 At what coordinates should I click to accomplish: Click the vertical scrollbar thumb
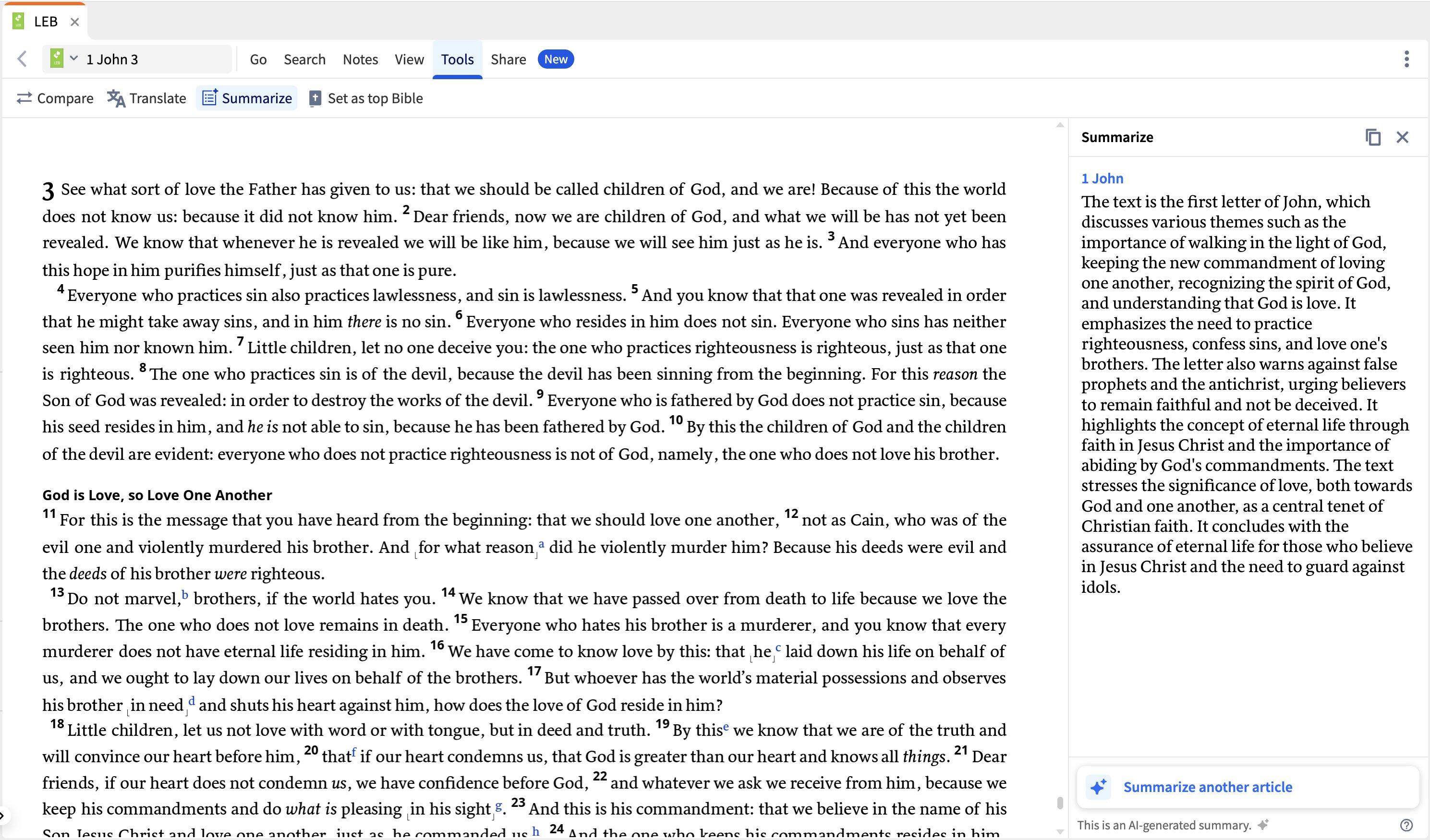point(1059,803)
